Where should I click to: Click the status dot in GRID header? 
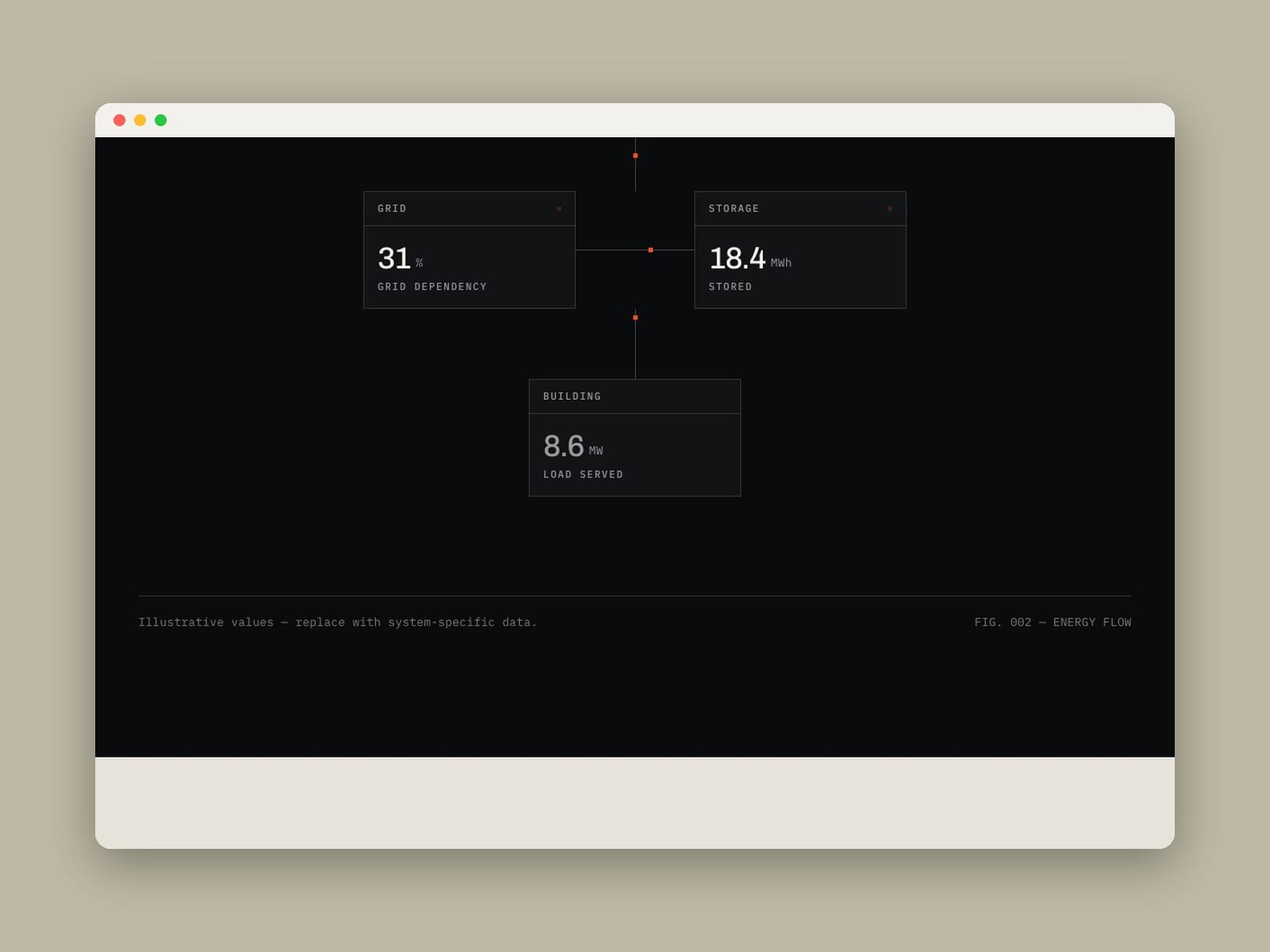(x=559, y=209)
